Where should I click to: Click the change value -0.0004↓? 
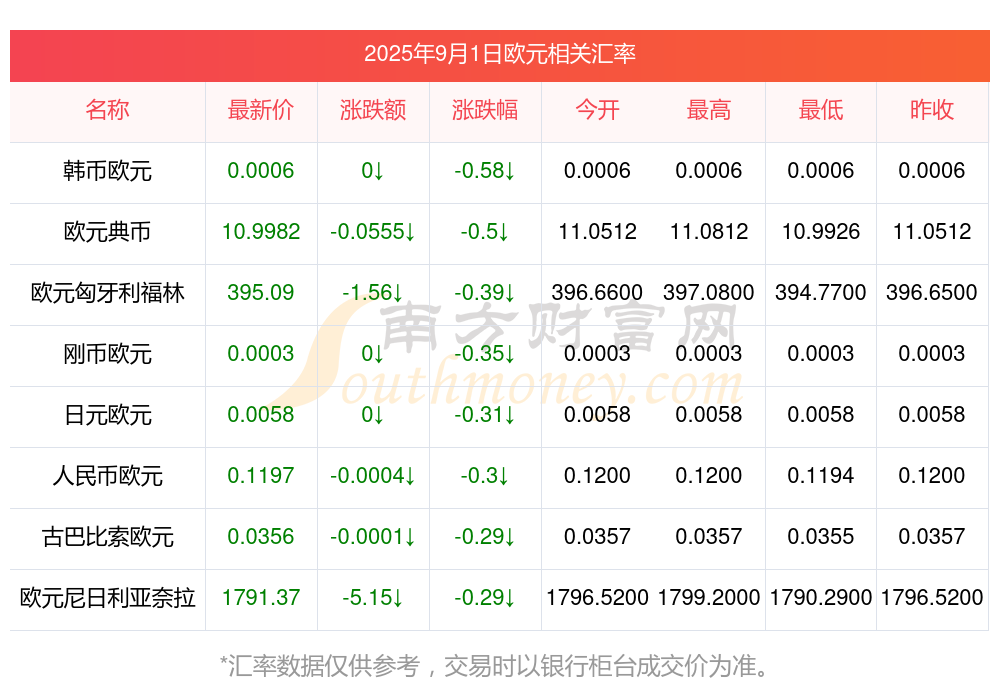tap(372, 476)
